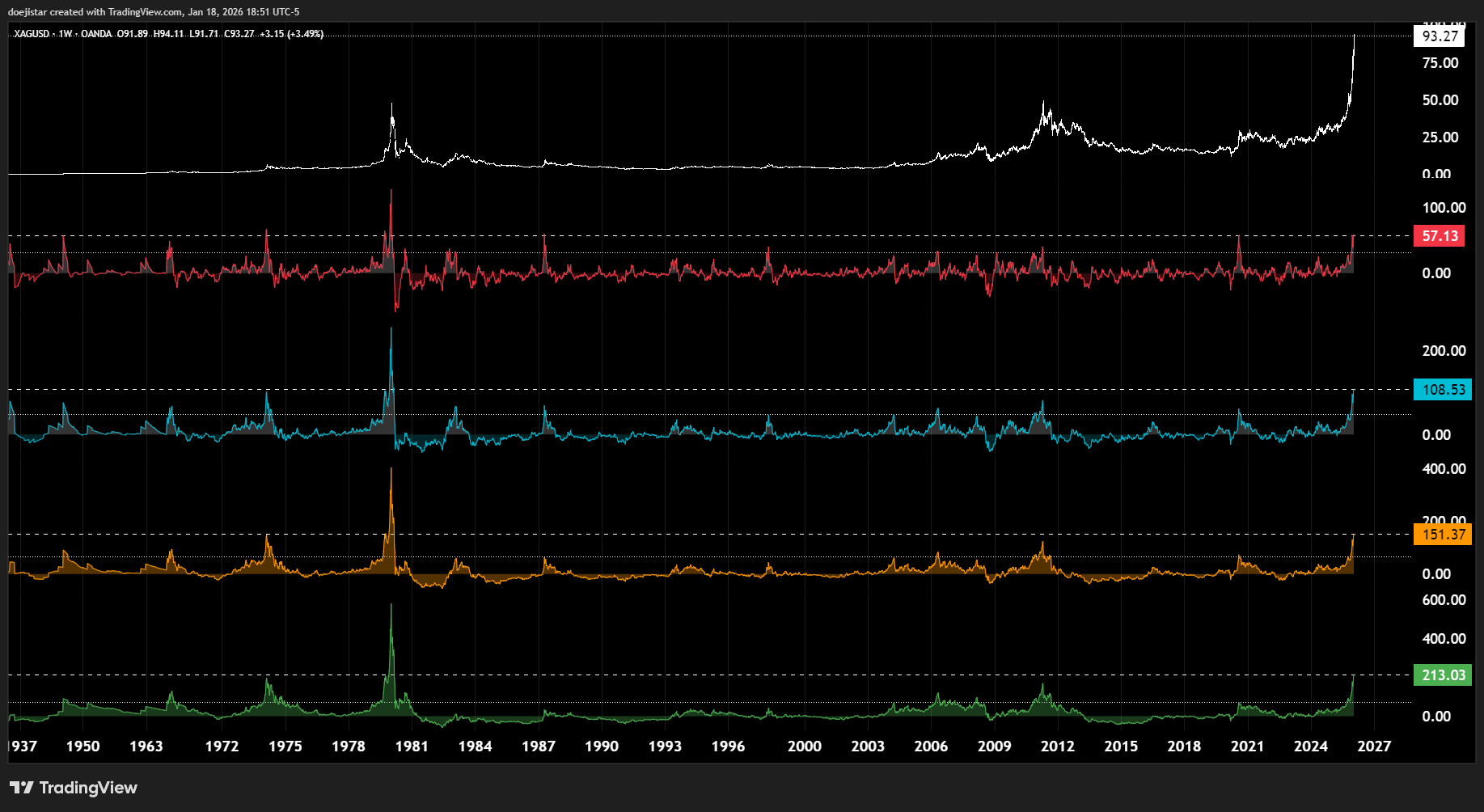1484x812 pixels.
Task: Click the 75.00 tick on the price scale
Action: (1440, 63)
